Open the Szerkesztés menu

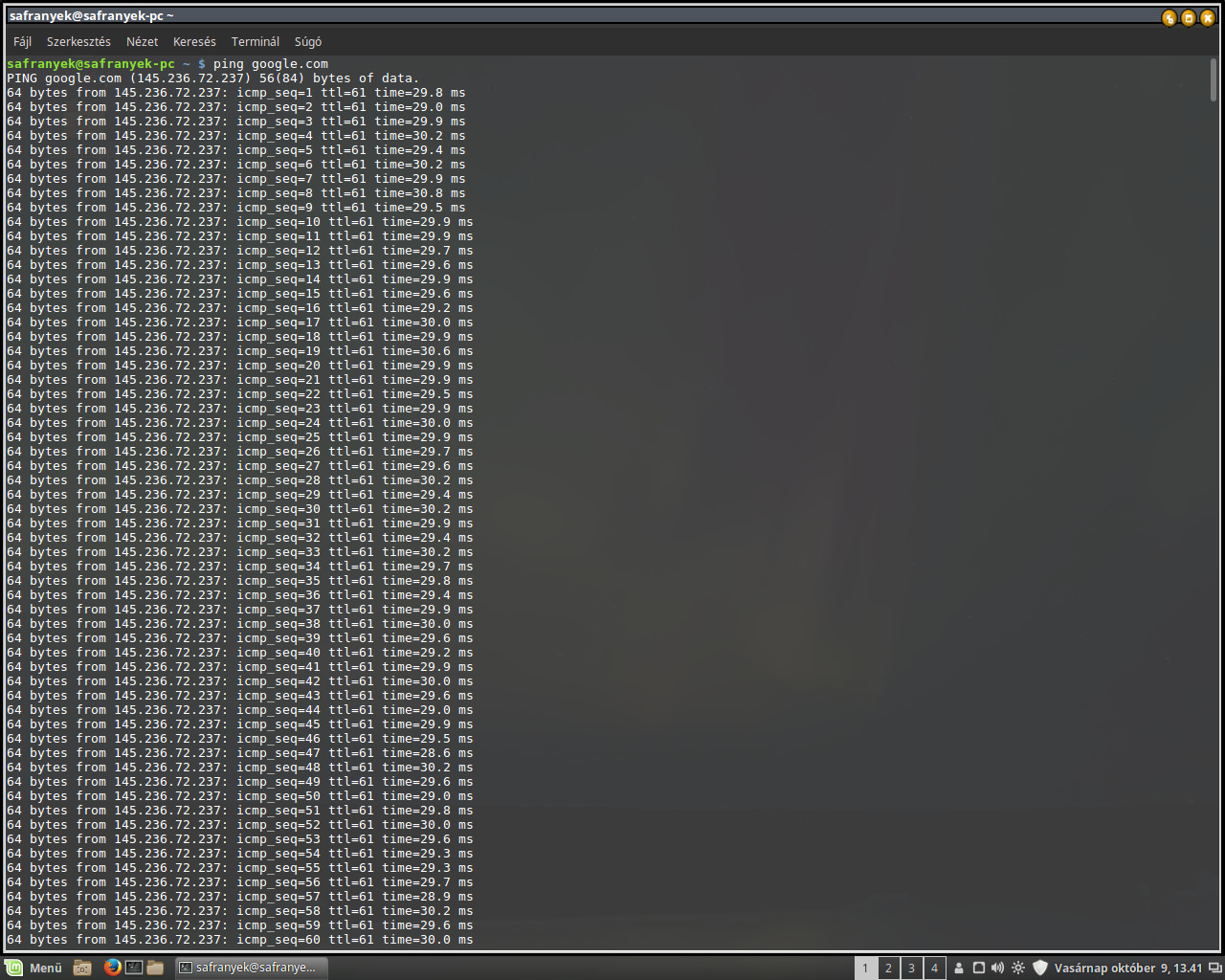tap(78, 42)
